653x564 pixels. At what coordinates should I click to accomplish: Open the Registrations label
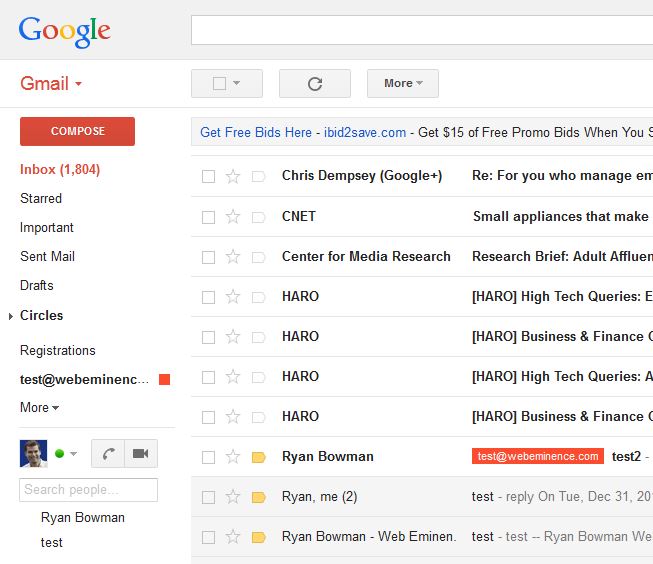pyautogui.click(x=58, y=350)
